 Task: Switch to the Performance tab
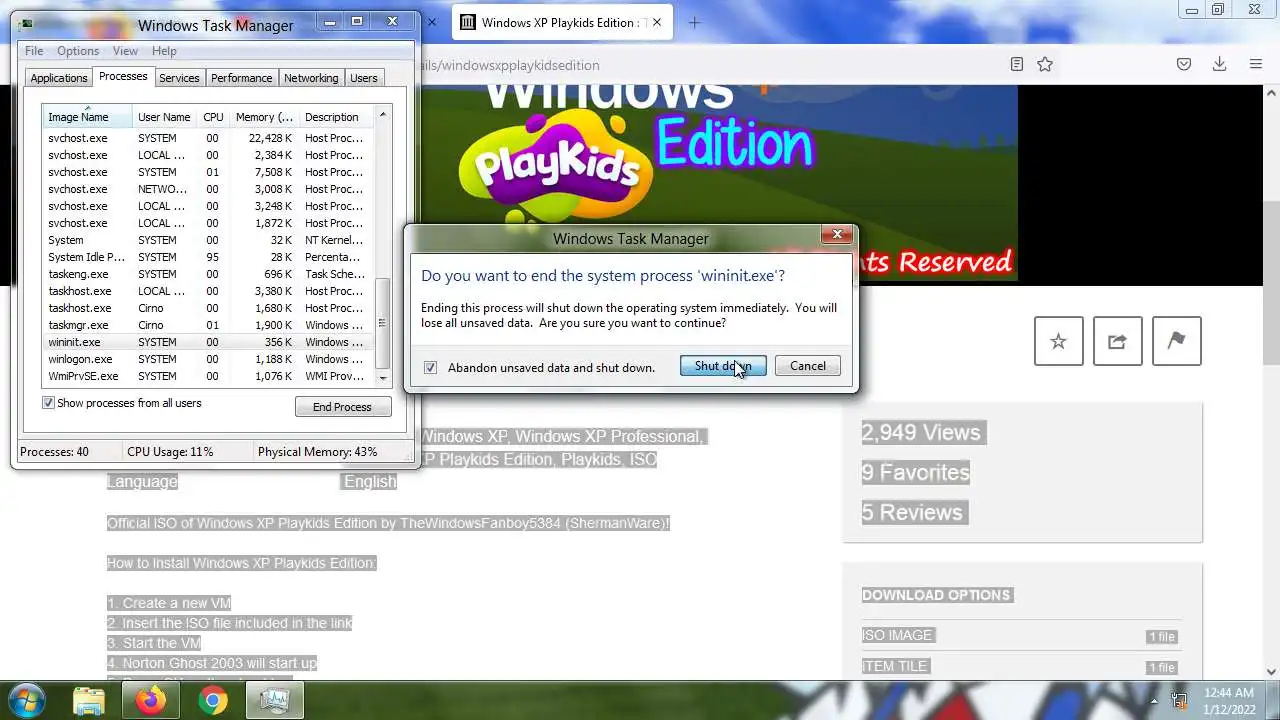(x=241, y=78)
